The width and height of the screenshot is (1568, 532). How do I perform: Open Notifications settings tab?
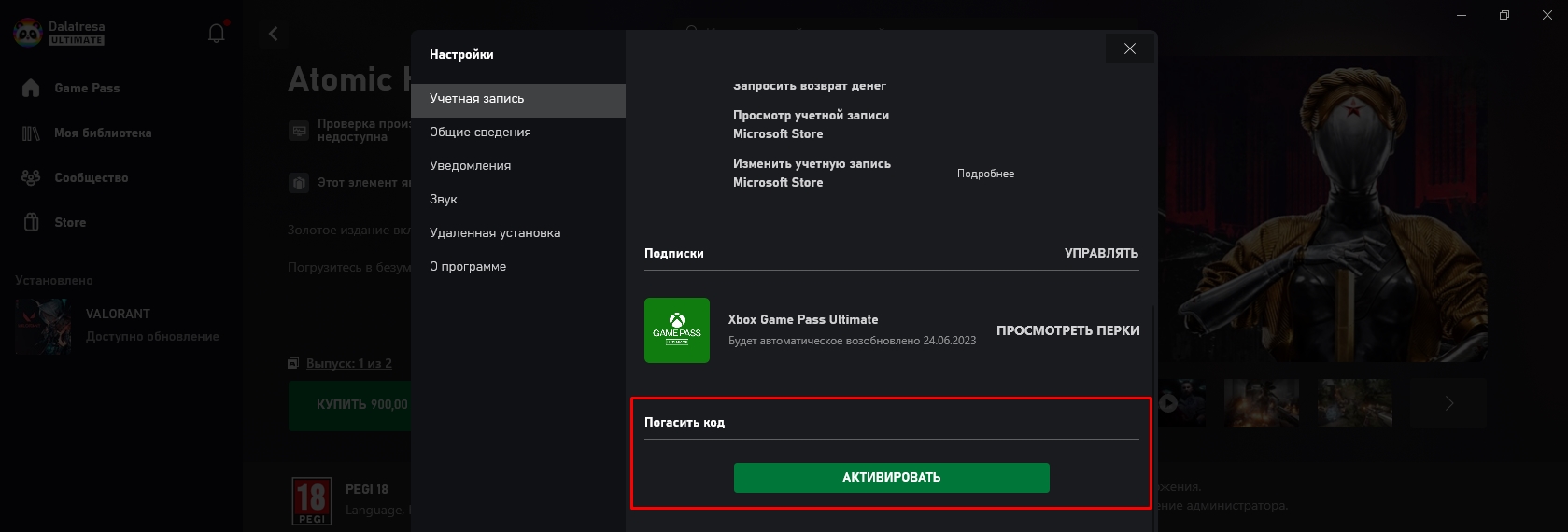coord(518,166)
